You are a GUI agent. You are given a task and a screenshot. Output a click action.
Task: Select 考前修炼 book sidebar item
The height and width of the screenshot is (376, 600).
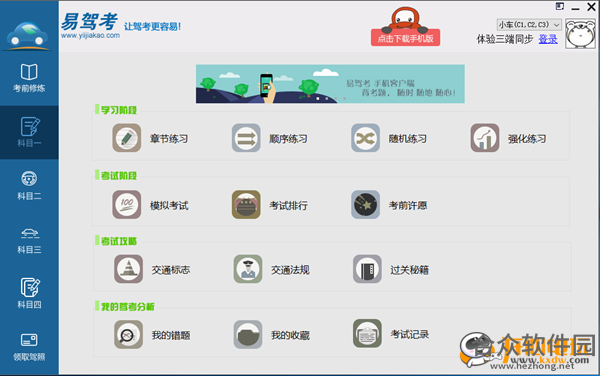click(x=29, y=78)
